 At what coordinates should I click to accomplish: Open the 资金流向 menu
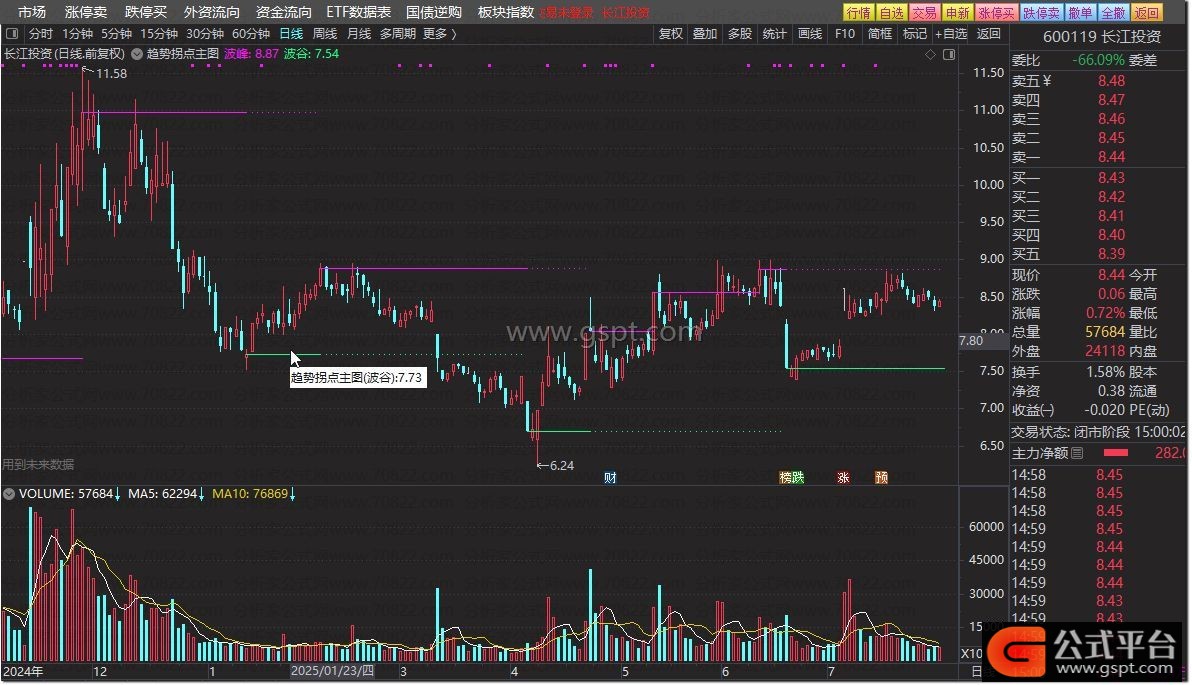click(284, 12)
